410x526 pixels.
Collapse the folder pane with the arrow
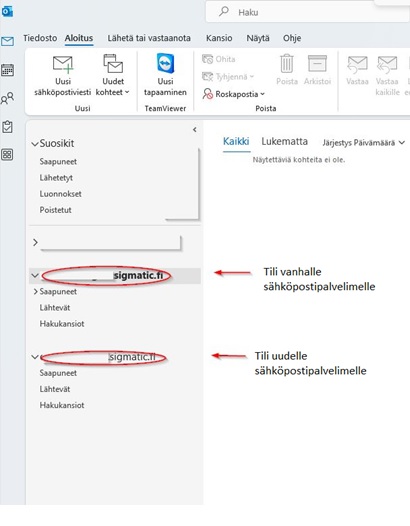click(x=195, y=129)
